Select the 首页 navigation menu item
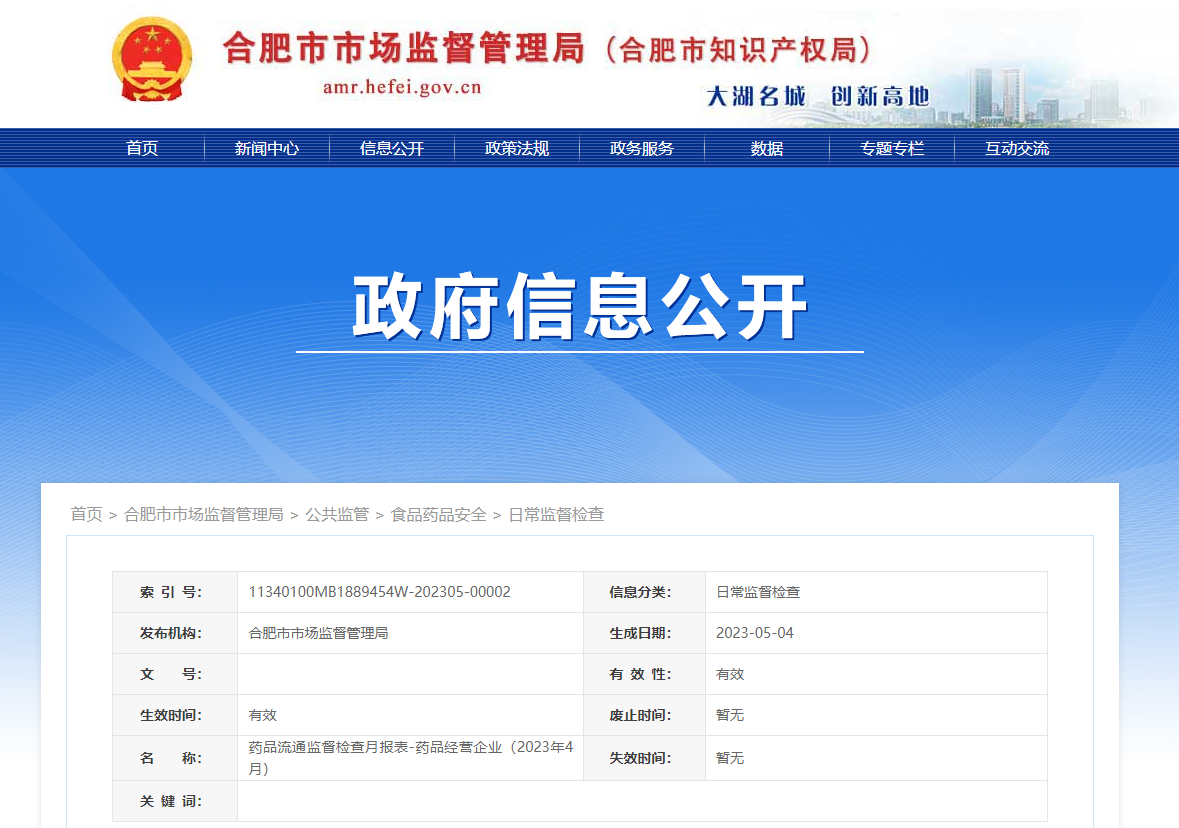This screenshot has height=828, width=1179. [x=141, y=148]
